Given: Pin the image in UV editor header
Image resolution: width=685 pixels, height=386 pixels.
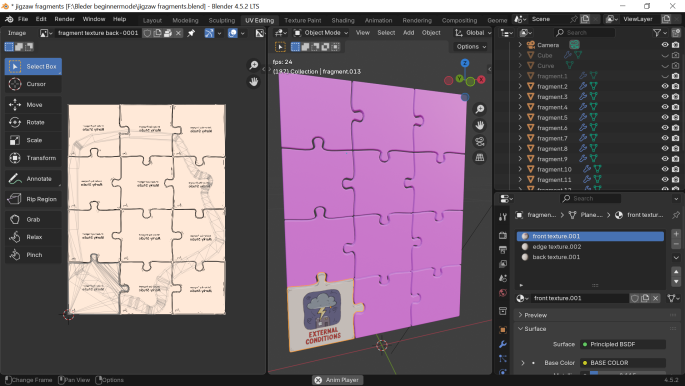Looking at the screenshot, I should pos(191,33).
